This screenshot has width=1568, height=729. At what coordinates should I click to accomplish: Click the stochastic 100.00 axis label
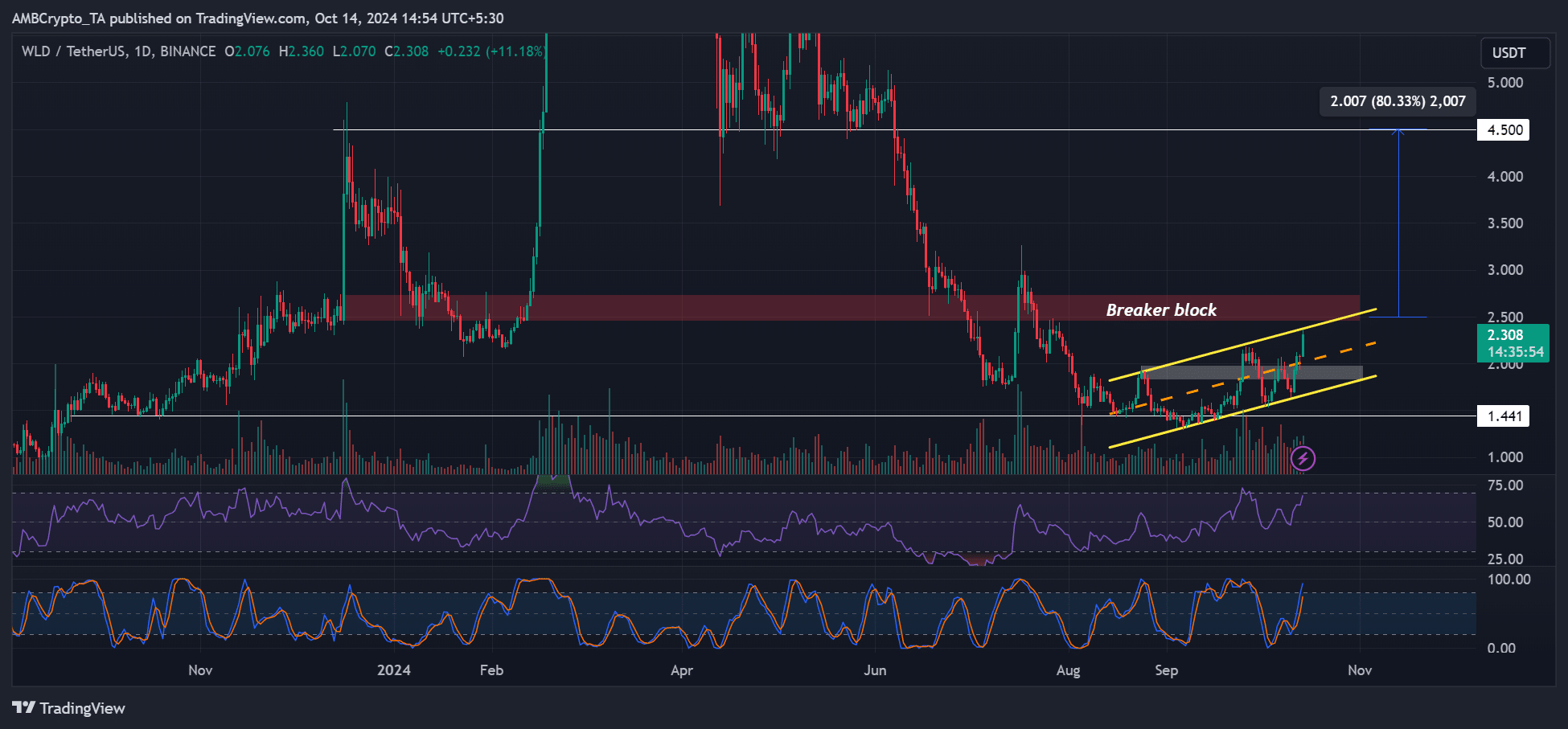(x=1509, y=580)
